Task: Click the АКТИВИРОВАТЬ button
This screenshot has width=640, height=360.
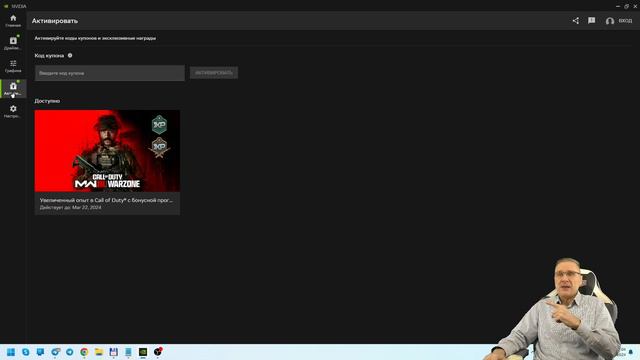Action: pos(213,73)
